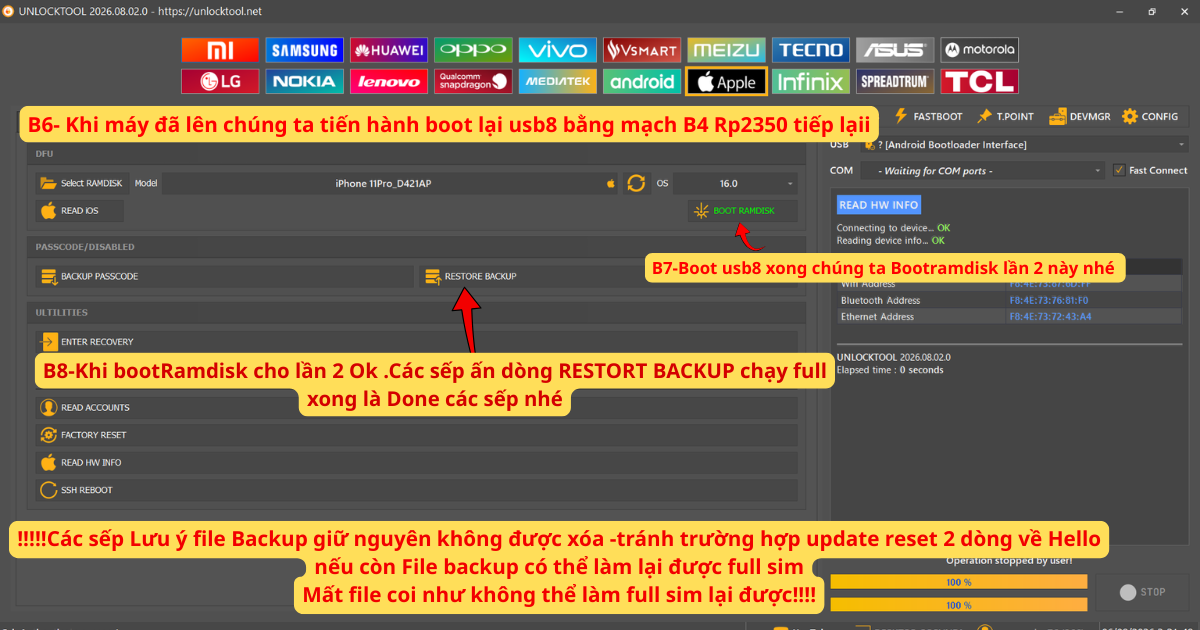Open the T.POINT tool
Screen dimensions: 1200x630
[x=1006, y=116]
